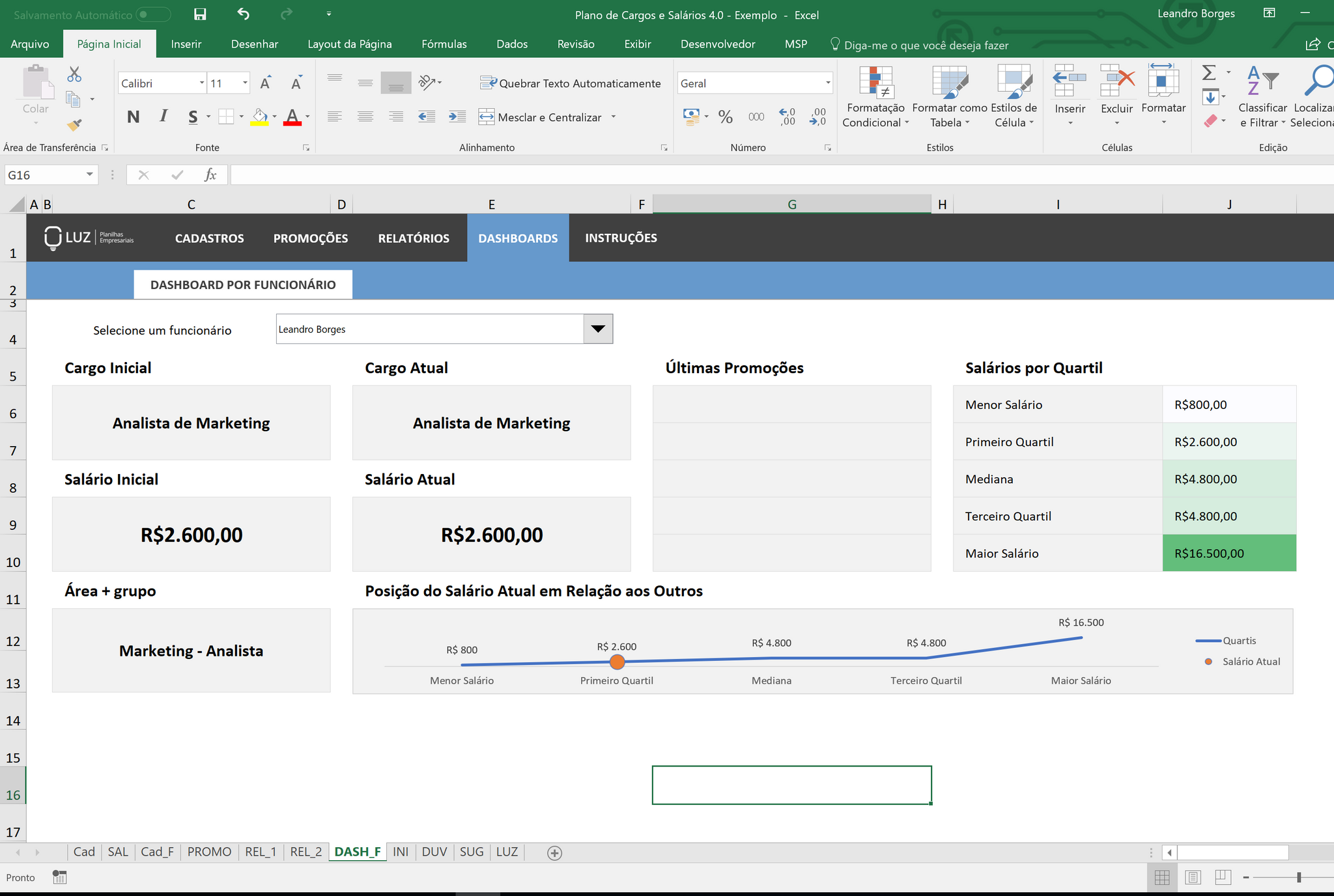The width and height of the screenshot is (1334, 896).
Task: Click the Copy icon
Action: pyautogui.click(x=74, y=99)
